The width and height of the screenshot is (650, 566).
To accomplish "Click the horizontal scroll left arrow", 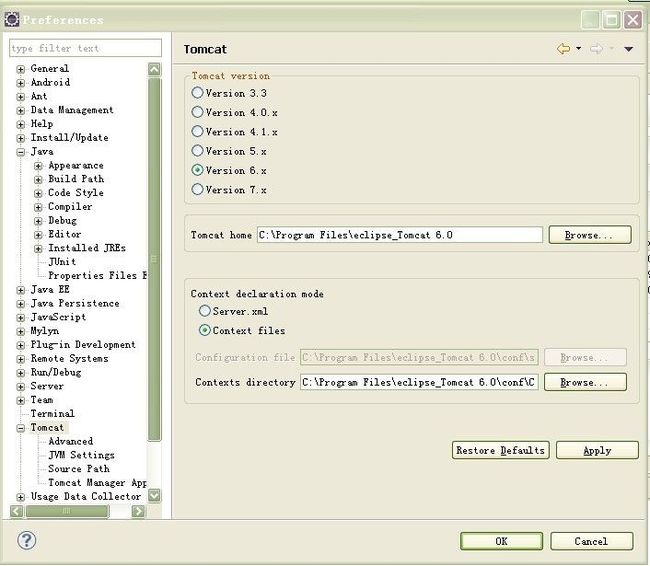I will 17,511.
